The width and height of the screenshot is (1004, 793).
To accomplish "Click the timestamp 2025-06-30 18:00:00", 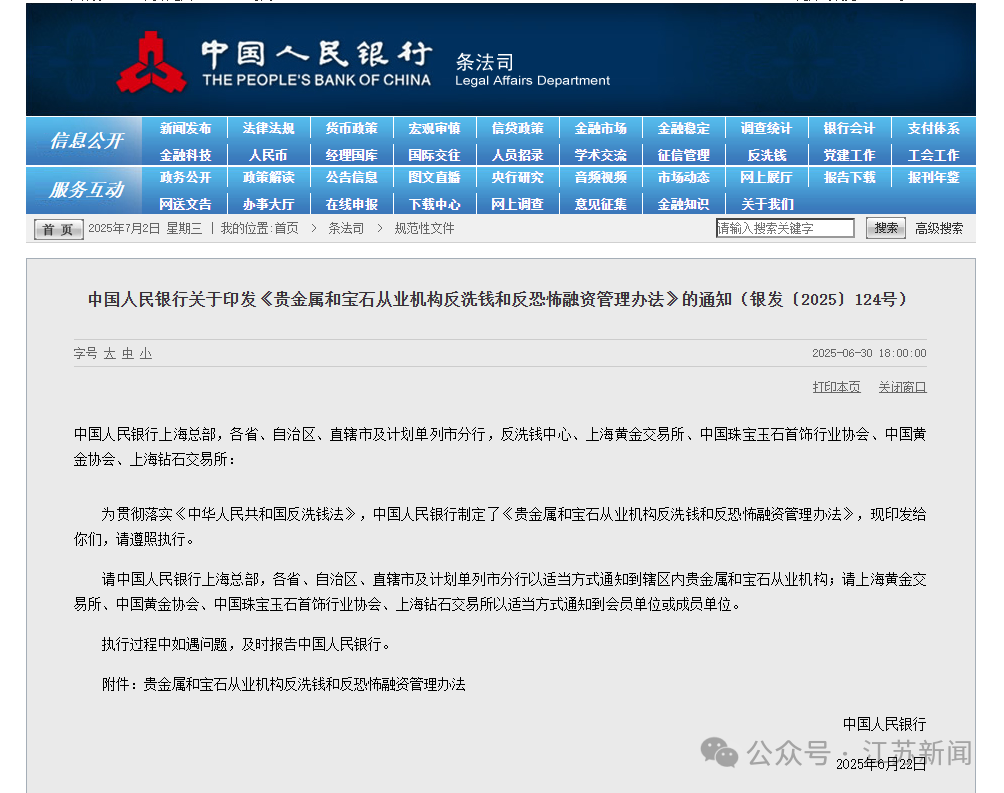I will click(x=869, y=353).
